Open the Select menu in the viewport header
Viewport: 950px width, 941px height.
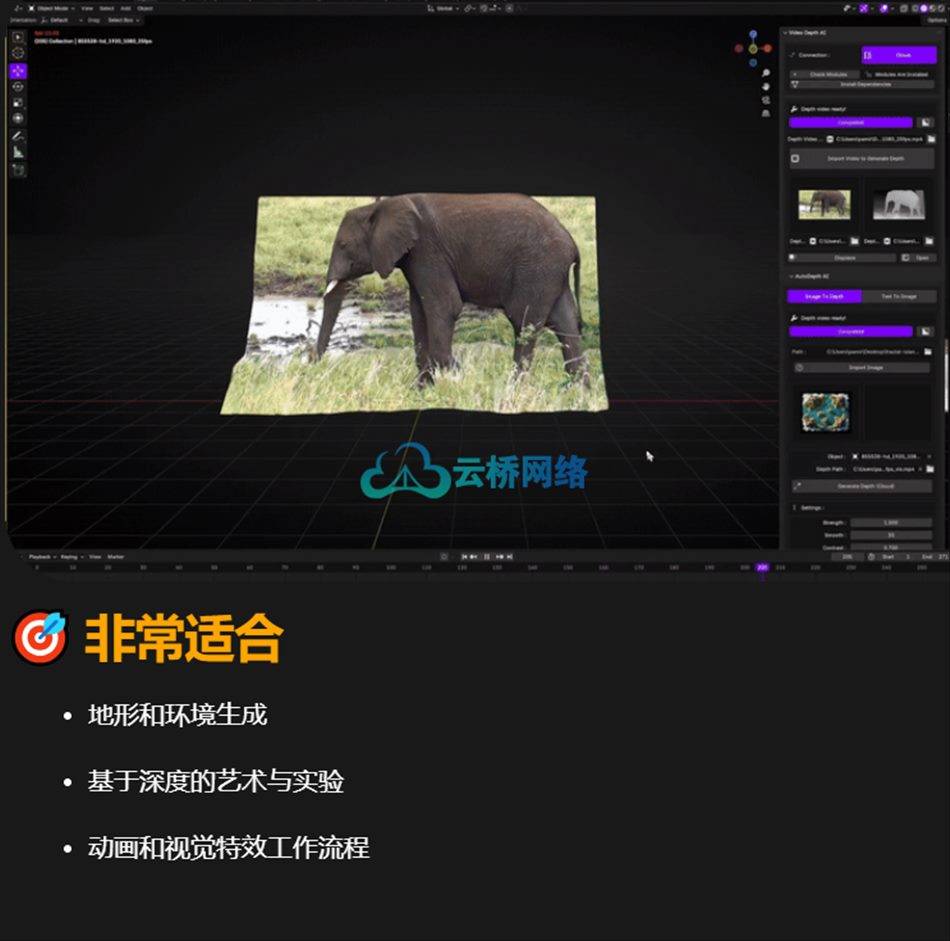click(107, 8)
